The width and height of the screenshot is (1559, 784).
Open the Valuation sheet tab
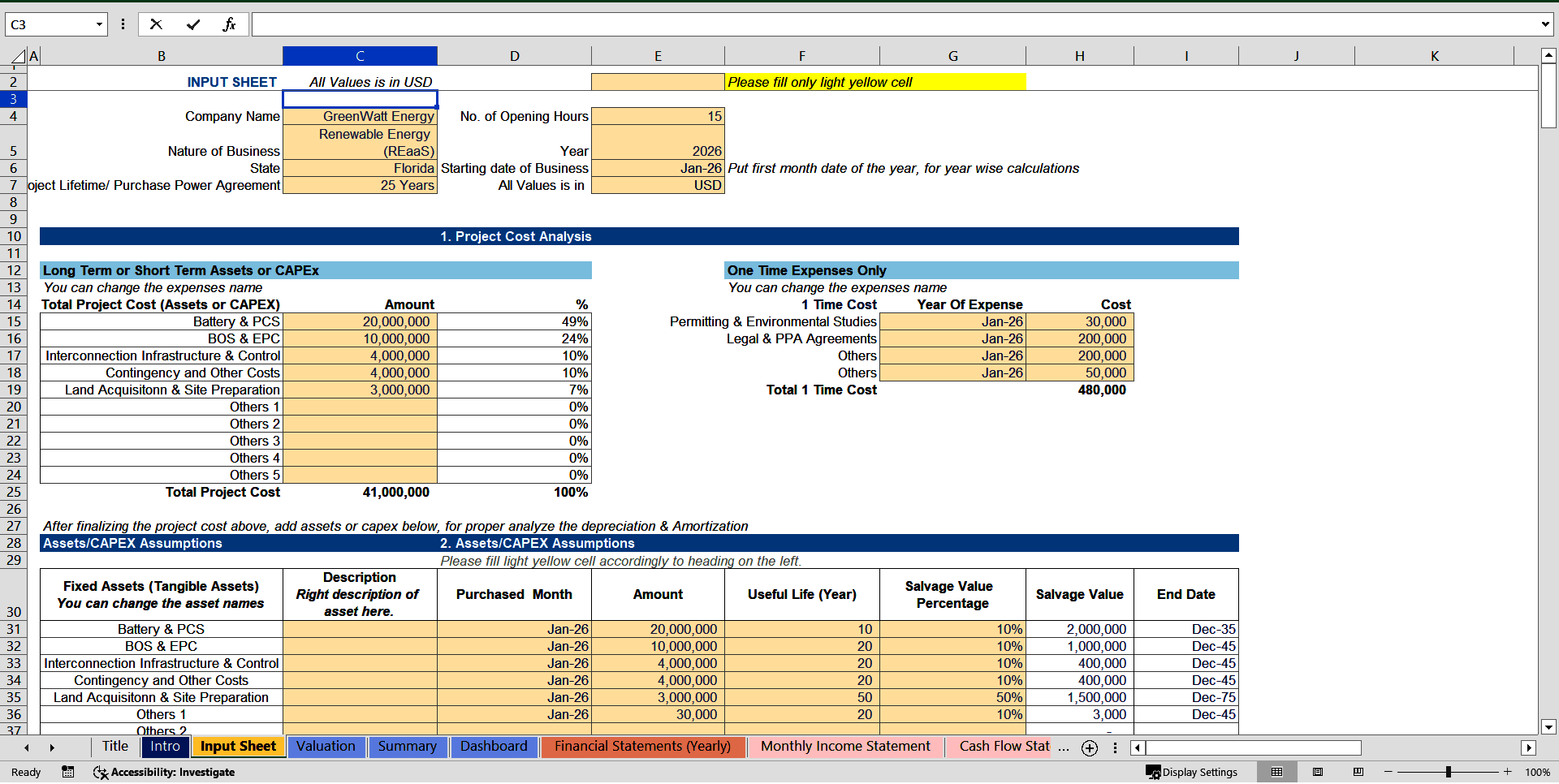[x=326, y=747]
